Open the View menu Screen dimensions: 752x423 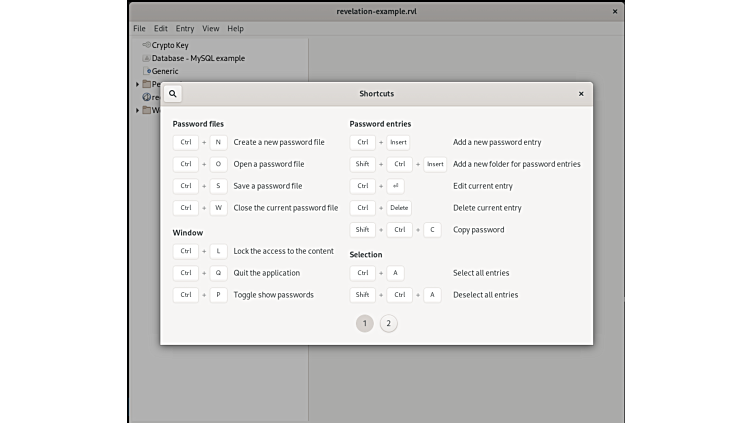pyautogui.click(x=211, y=29)
